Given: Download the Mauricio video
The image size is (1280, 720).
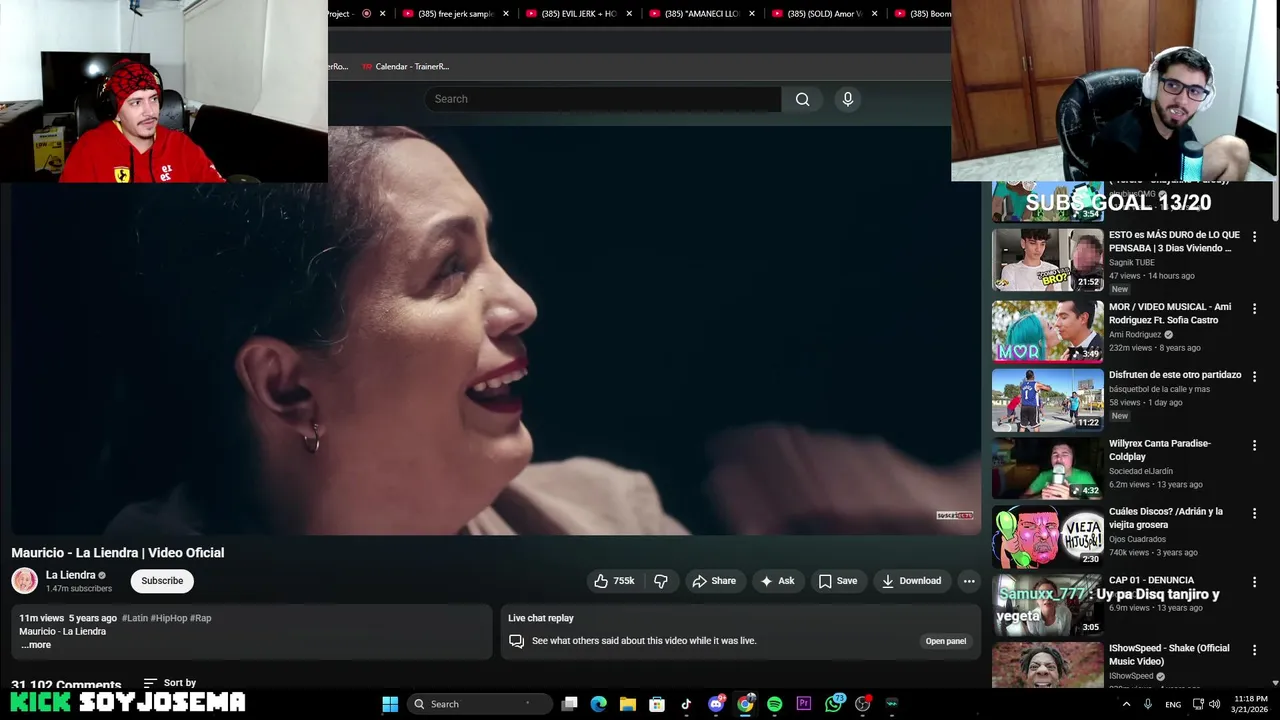Looking at the screenshot, I should (911, 581).
